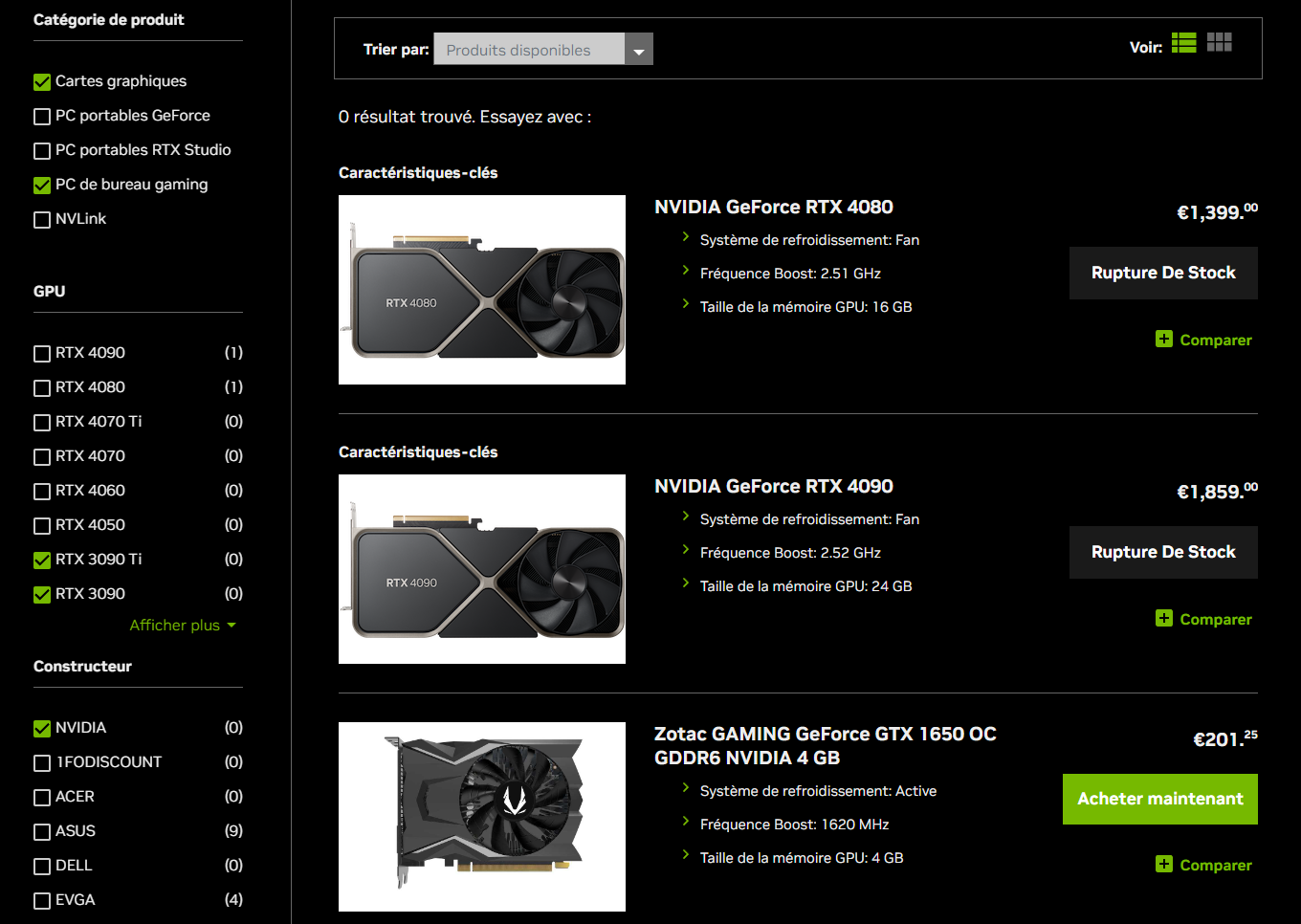This screenshot has height=924, width=1301.
Task: Deselect the RTX 3090 filter
Action: click(x=42, y=595)
